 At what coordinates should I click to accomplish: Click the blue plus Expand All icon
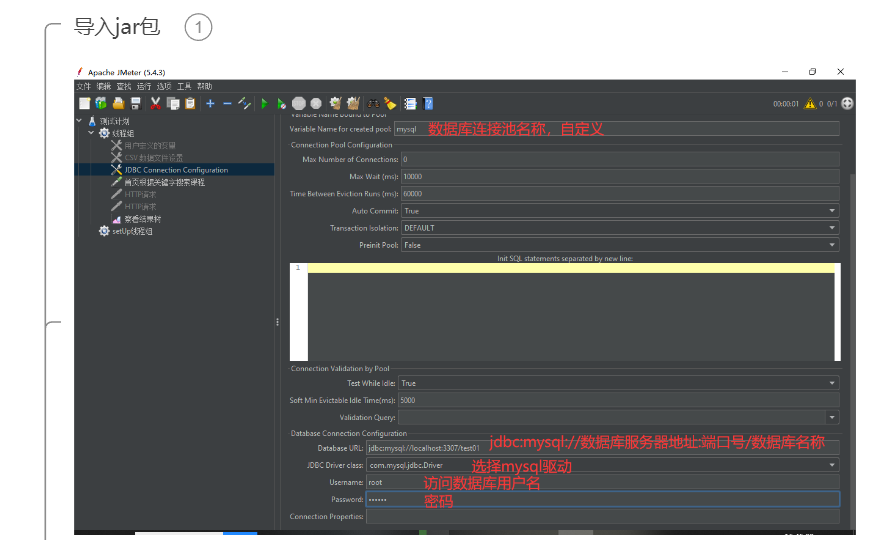210,103
